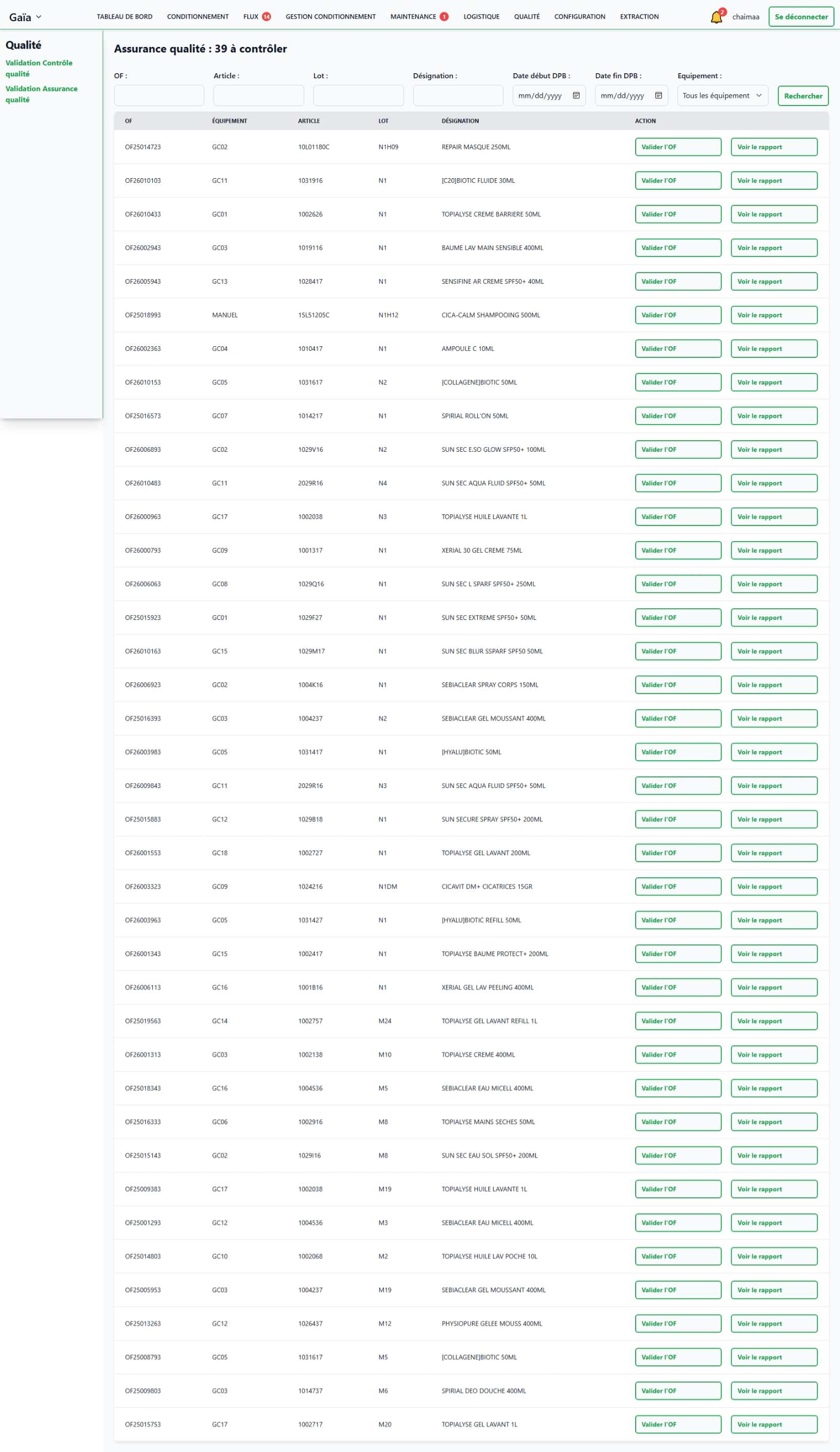Open the notifications bell icon

pyautogui.click(x=716, y=17)
